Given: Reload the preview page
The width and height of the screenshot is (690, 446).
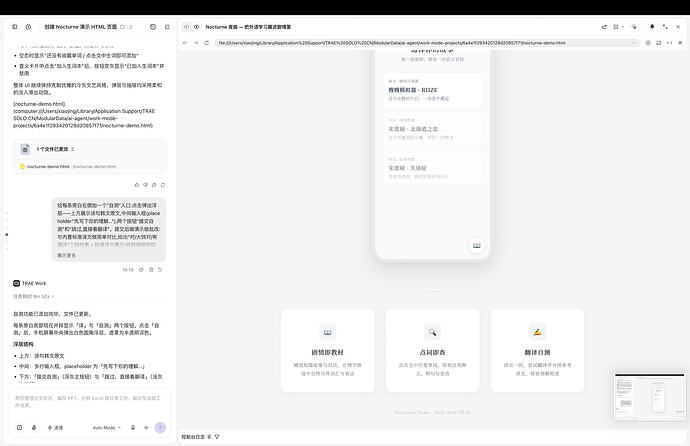Looking at the screenshot, I should coord(206,43).
